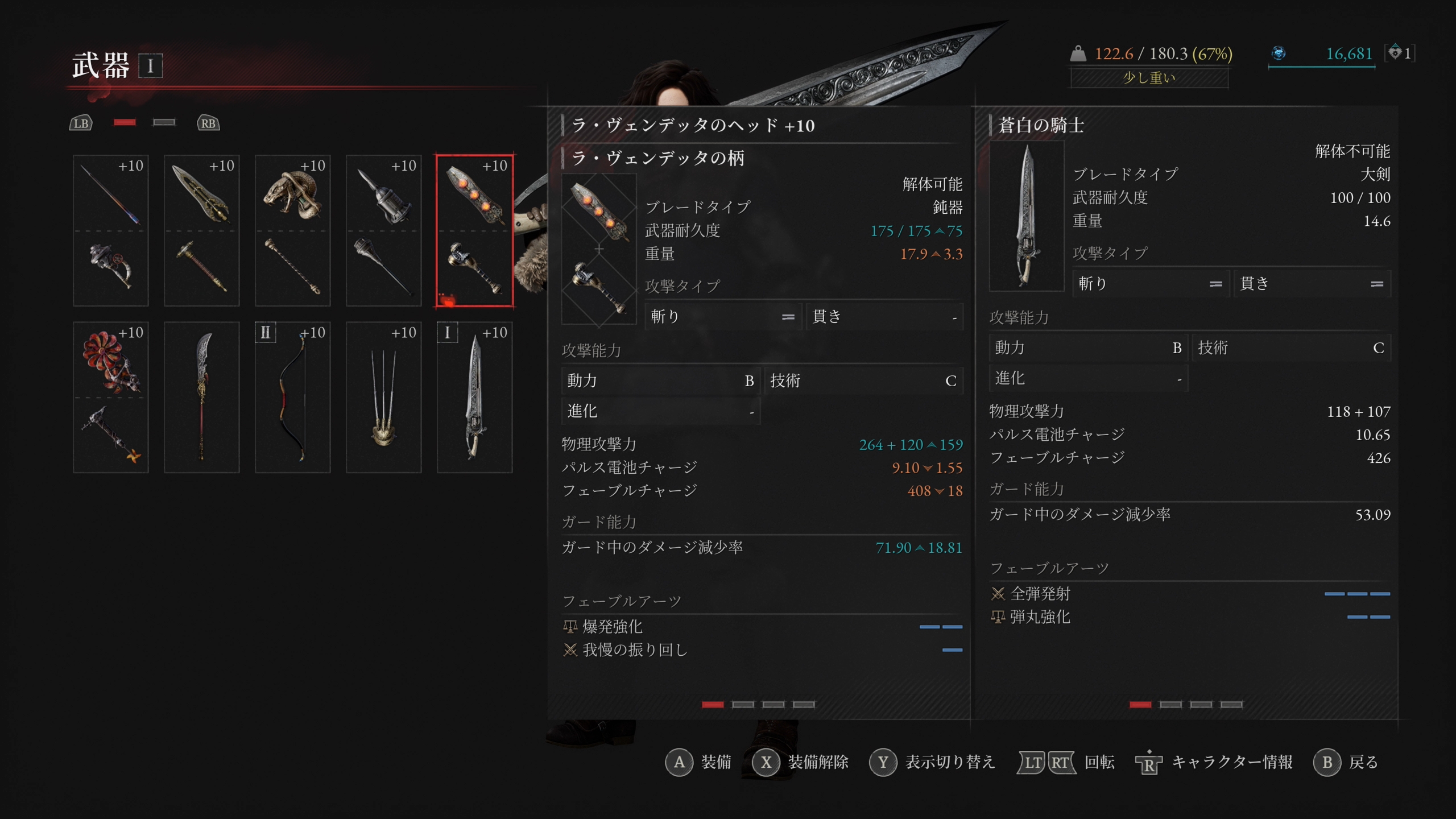Go back with the B 戻る prompt
The height and width of the screenshot is (819, 1456).
pyautogui.click(x=1346, y=762)
